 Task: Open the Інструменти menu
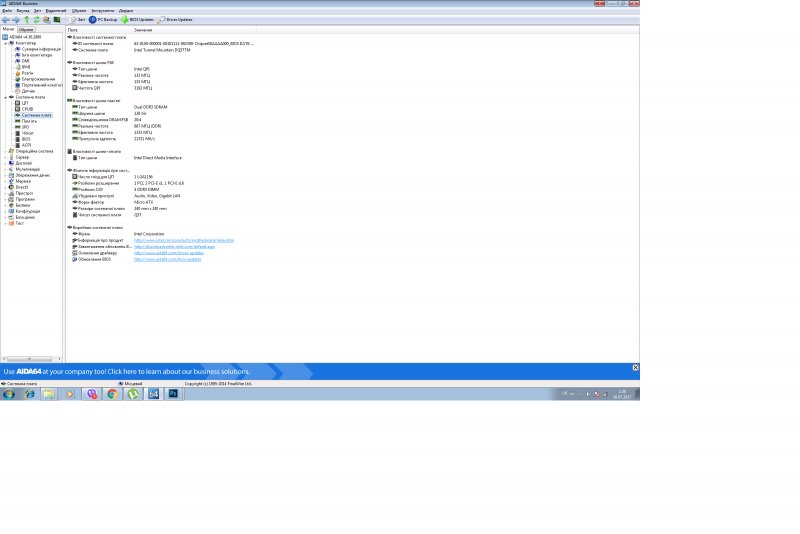pyautogui.click(x=102, y=10)
